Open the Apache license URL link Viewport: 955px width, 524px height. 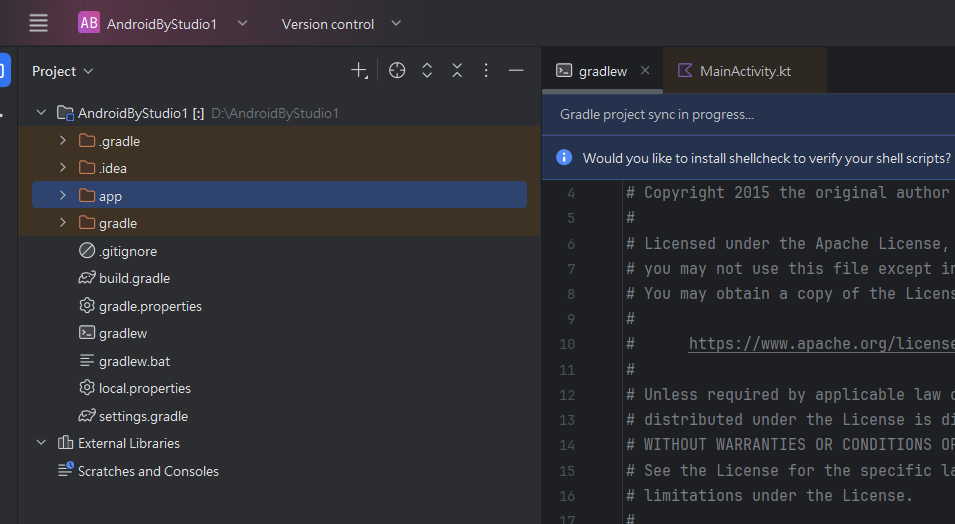coord(820,344)
